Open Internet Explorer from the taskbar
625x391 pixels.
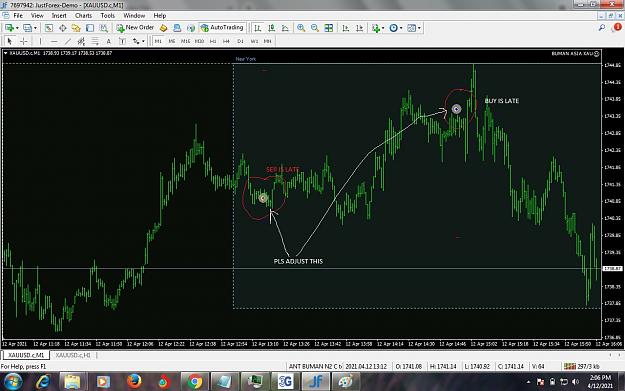(x=43, y=382)
